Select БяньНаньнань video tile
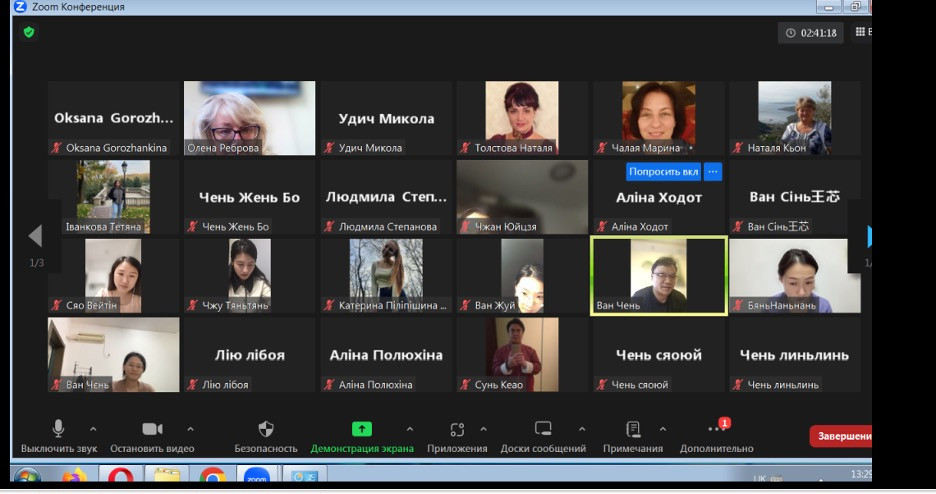 coord(795,276)
